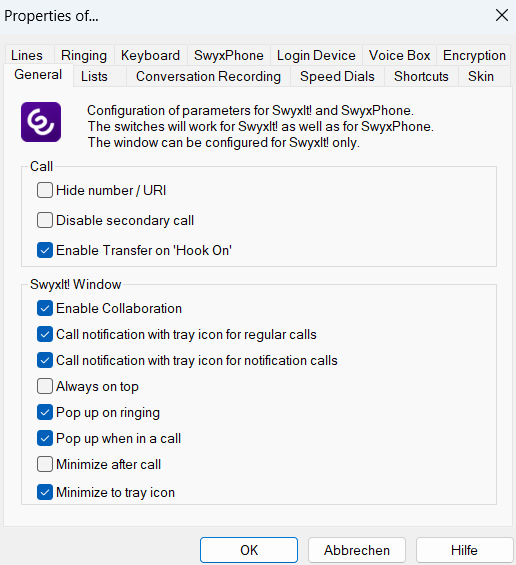Toggle Enable Collaboration checkbox
The width and height of the screenshot is (516, 565).
click(45, 308)
